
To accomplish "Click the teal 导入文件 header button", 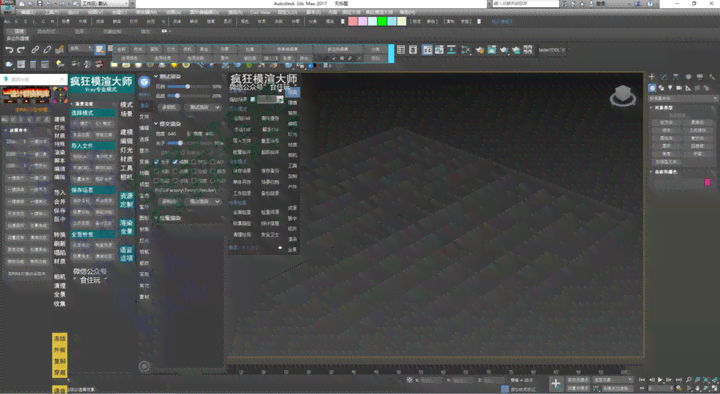I will tap(93, 146).
